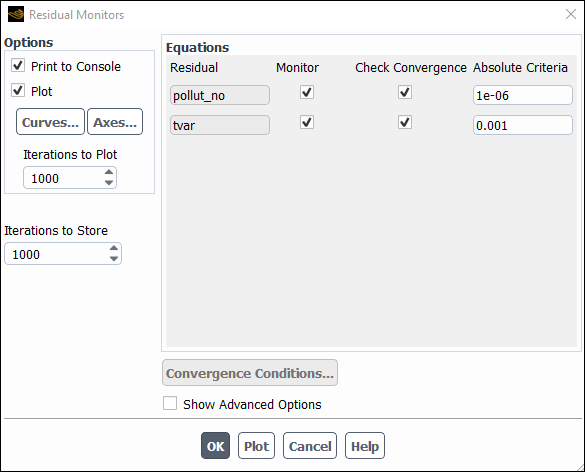The image size is (585, 472).
Task: Confirm settings with OK button
Action: [x=215, y=446]
